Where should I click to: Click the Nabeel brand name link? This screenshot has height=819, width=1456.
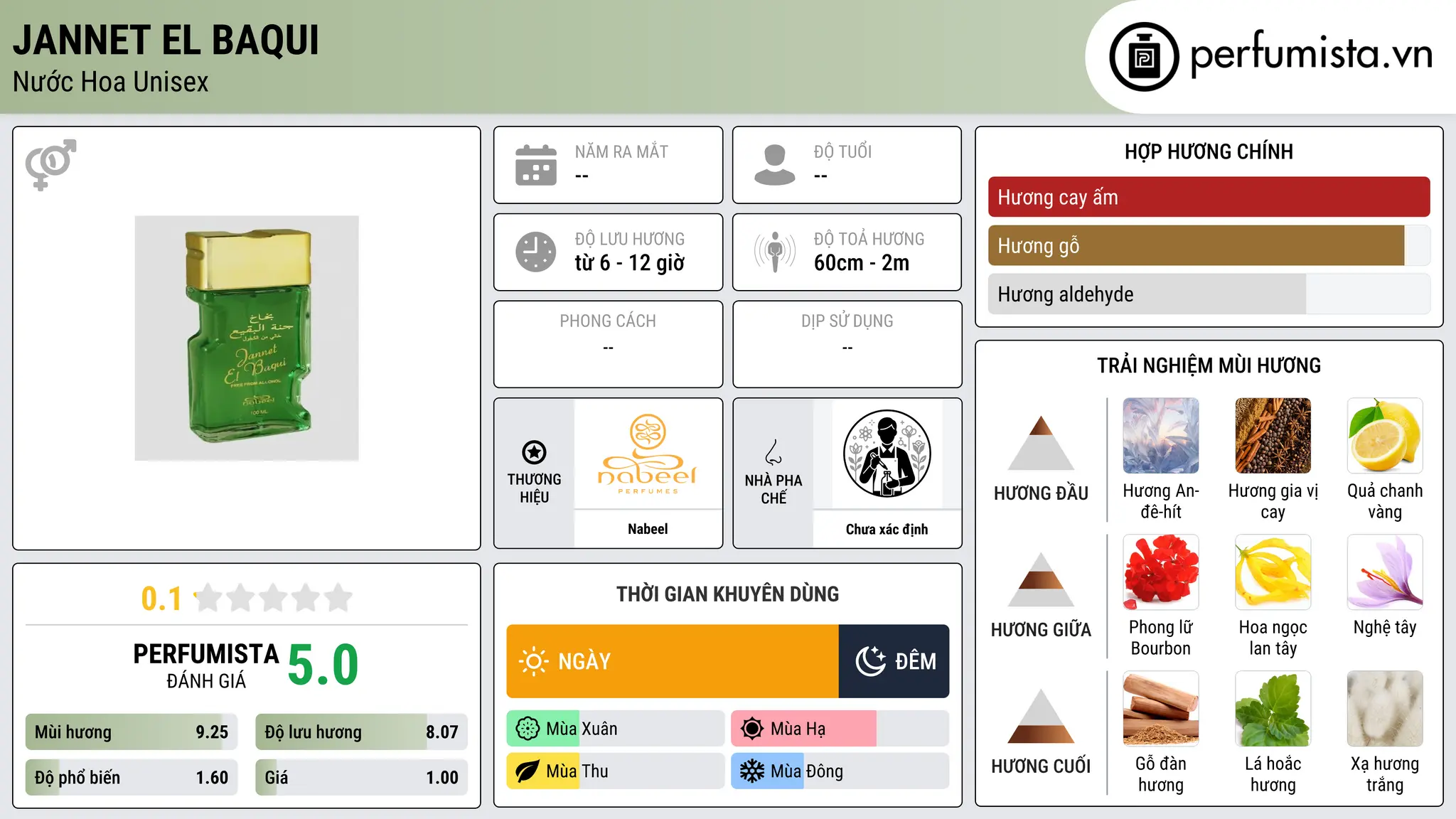point(648,529)
